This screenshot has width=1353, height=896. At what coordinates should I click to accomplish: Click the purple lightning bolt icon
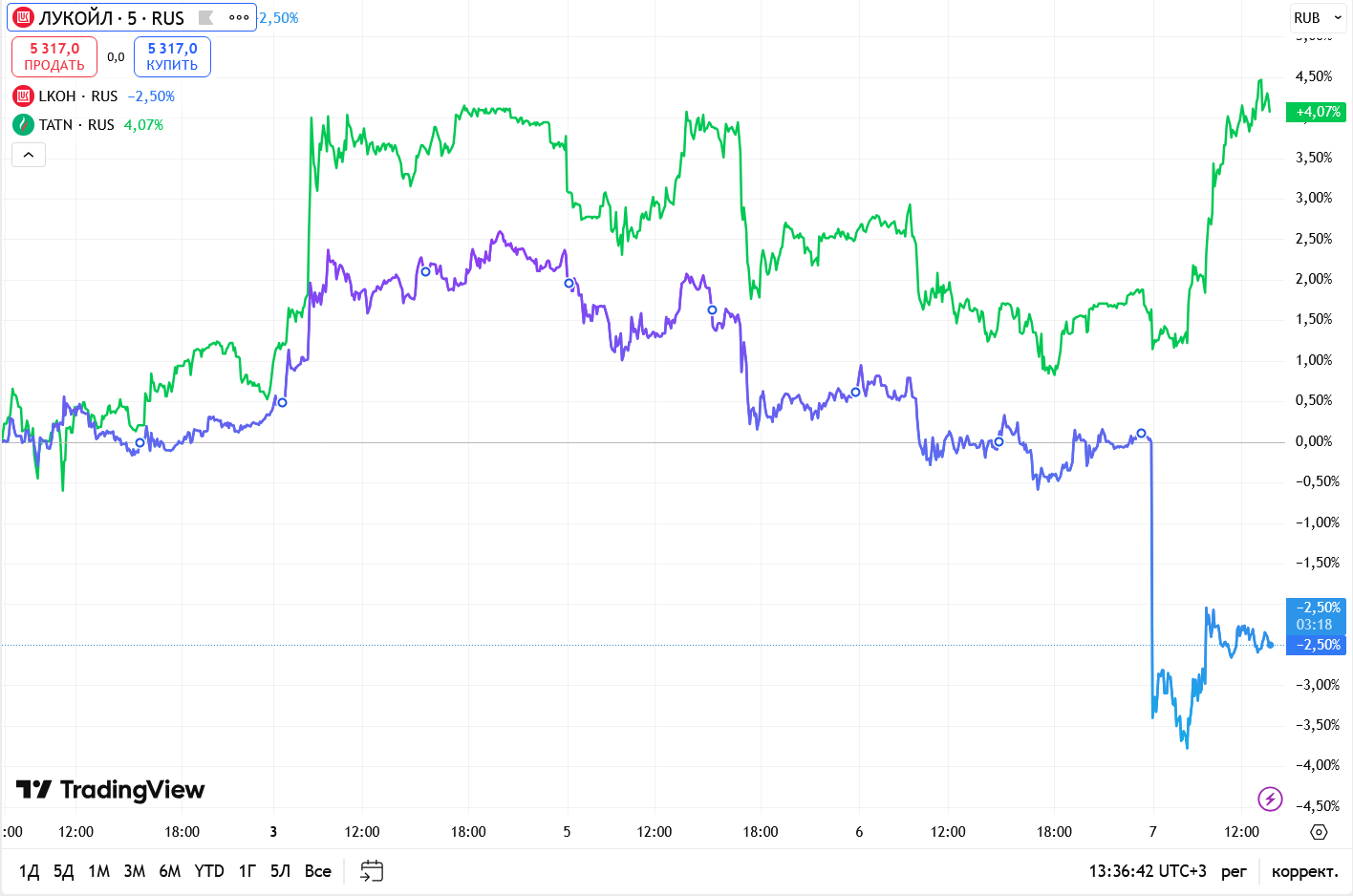click(x=1270, y=799)
